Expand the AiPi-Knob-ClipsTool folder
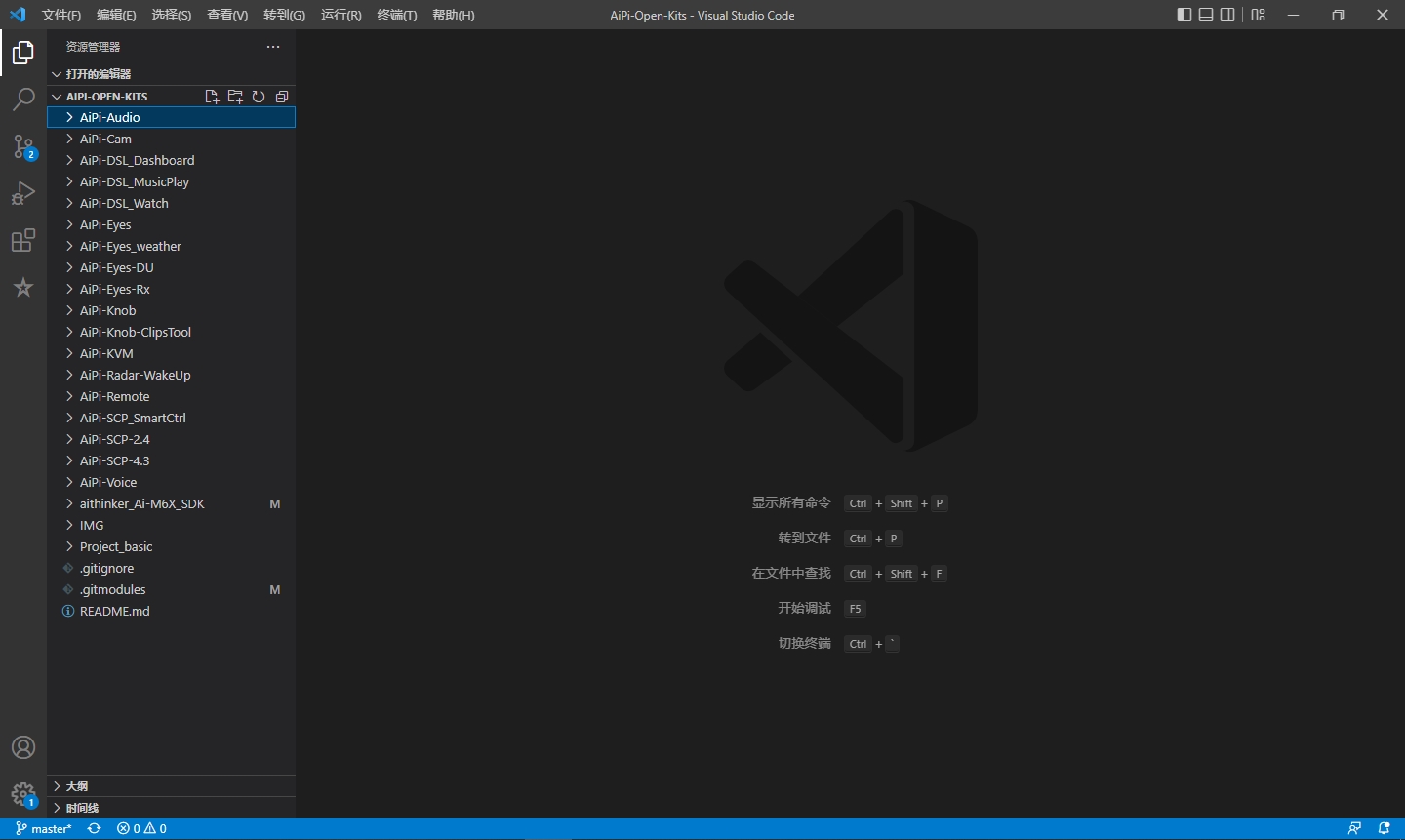This screenshot has height=840, width=1405. click(x=171, y=332)
